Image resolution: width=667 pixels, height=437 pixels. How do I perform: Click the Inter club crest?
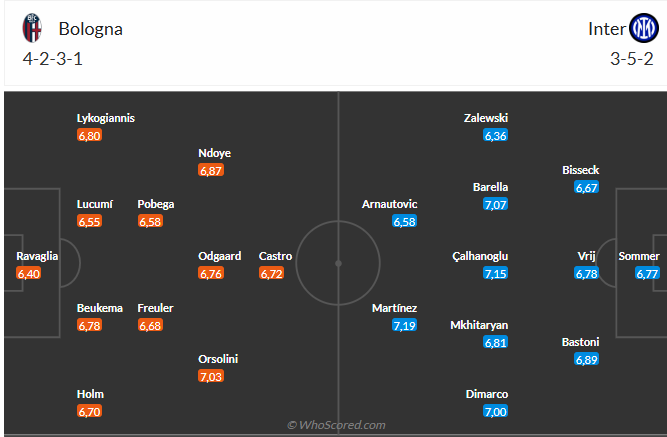point(642,28)
